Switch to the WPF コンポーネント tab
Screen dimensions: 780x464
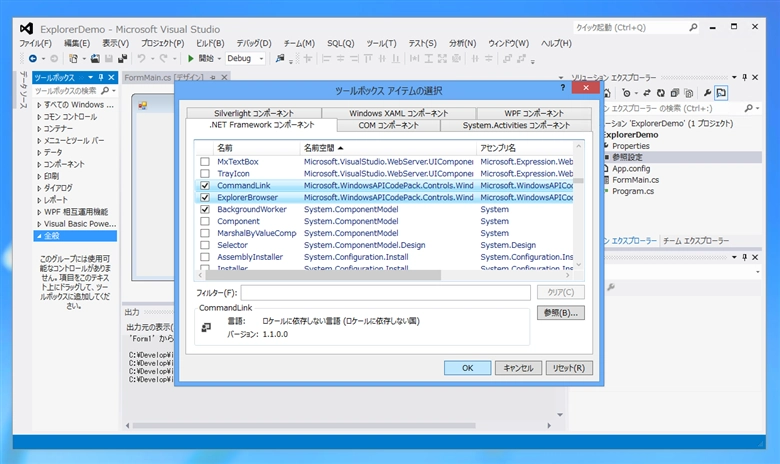[x=534, y=113]
